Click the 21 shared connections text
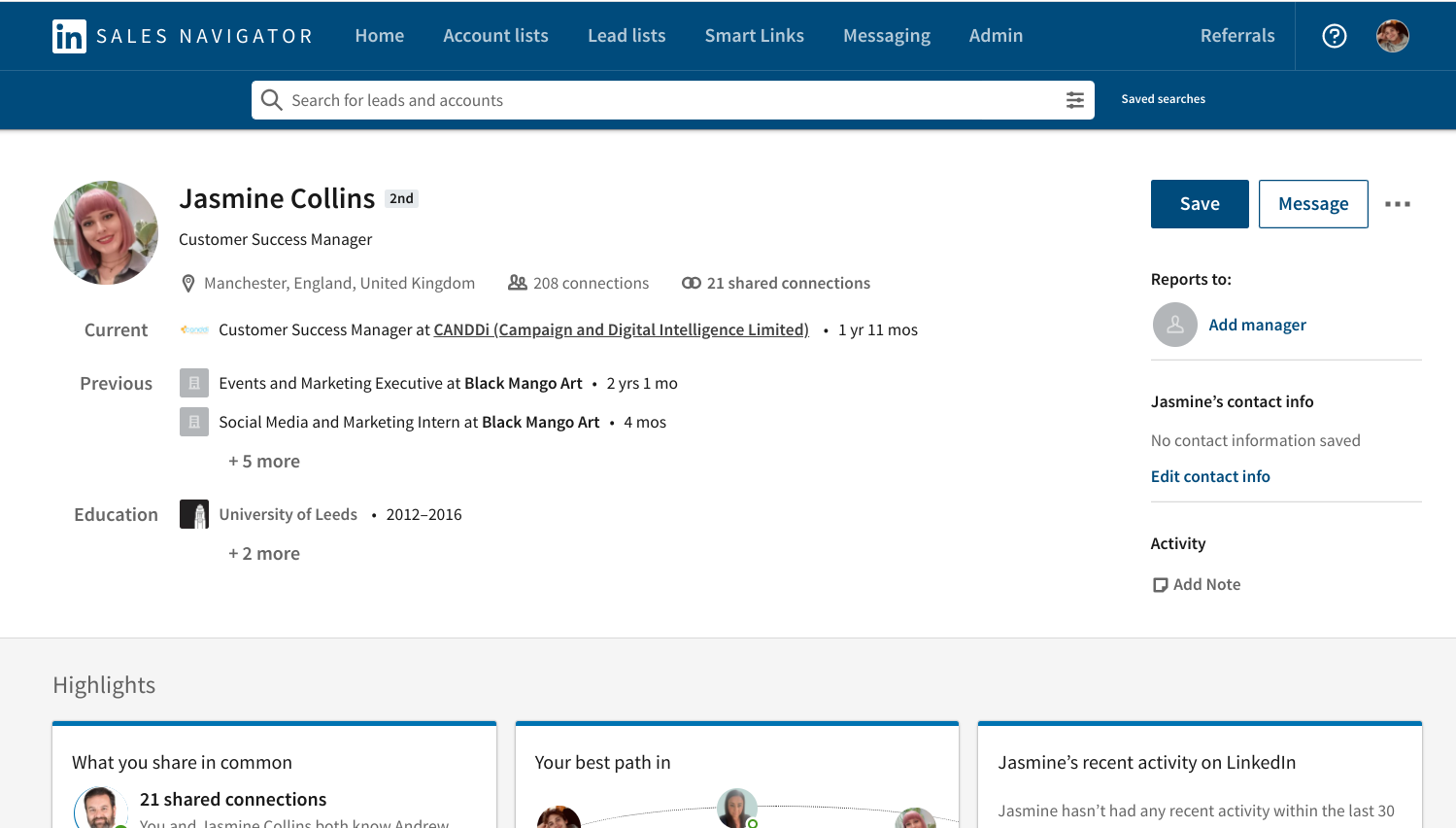The image size is (1456, 828). click(x=789, y=283)
